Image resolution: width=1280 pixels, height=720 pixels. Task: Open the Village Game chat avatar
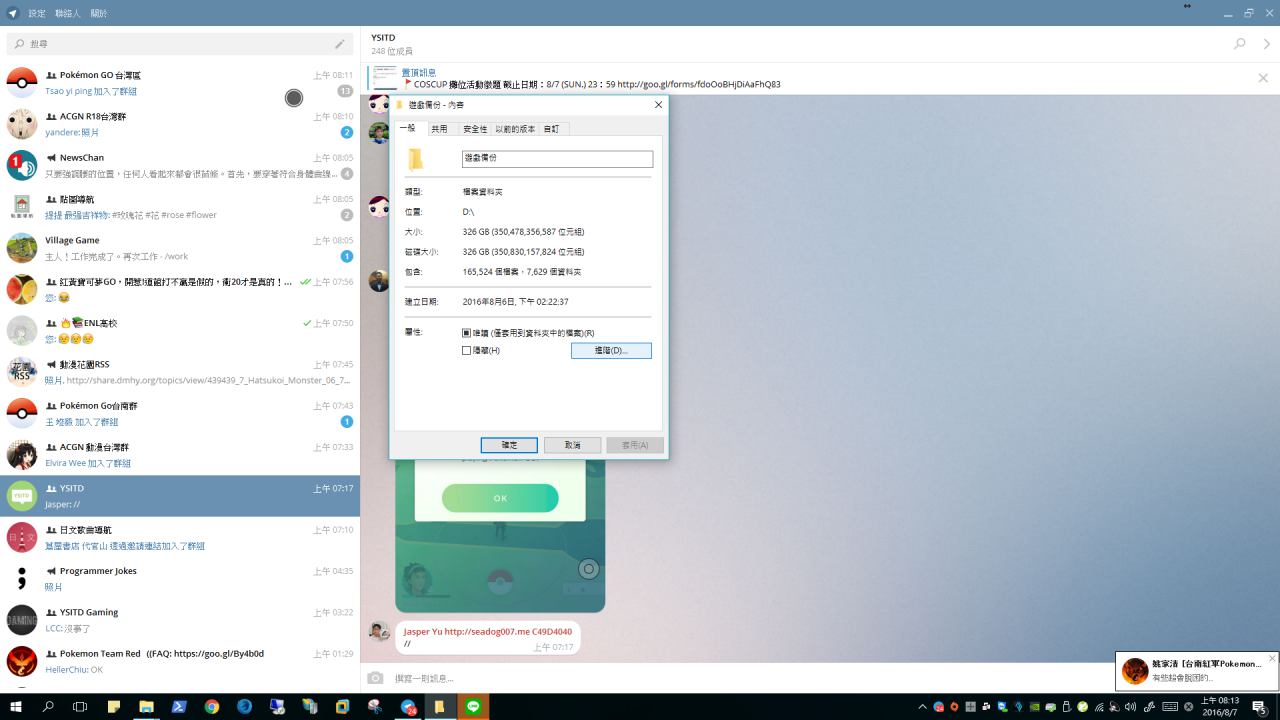coord(22,248)
